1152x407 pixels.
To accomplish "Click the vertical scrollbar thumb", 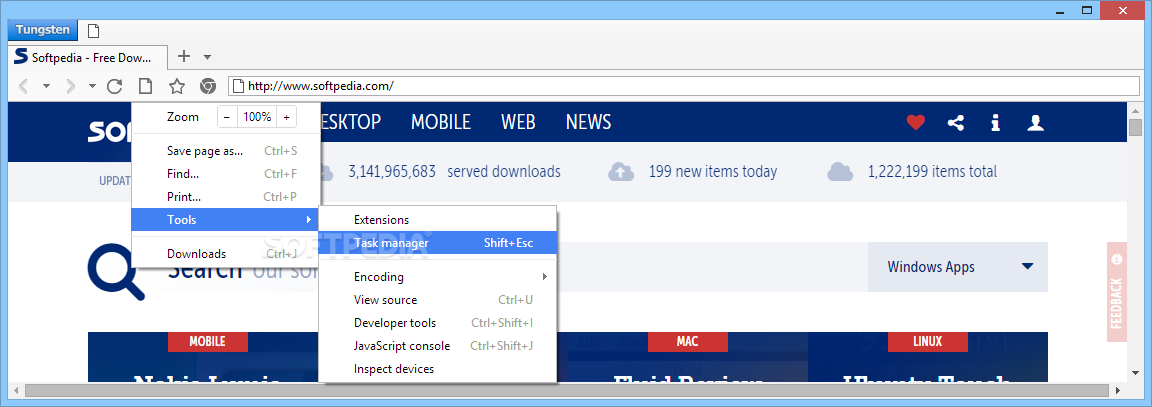I will point(1135,128).
